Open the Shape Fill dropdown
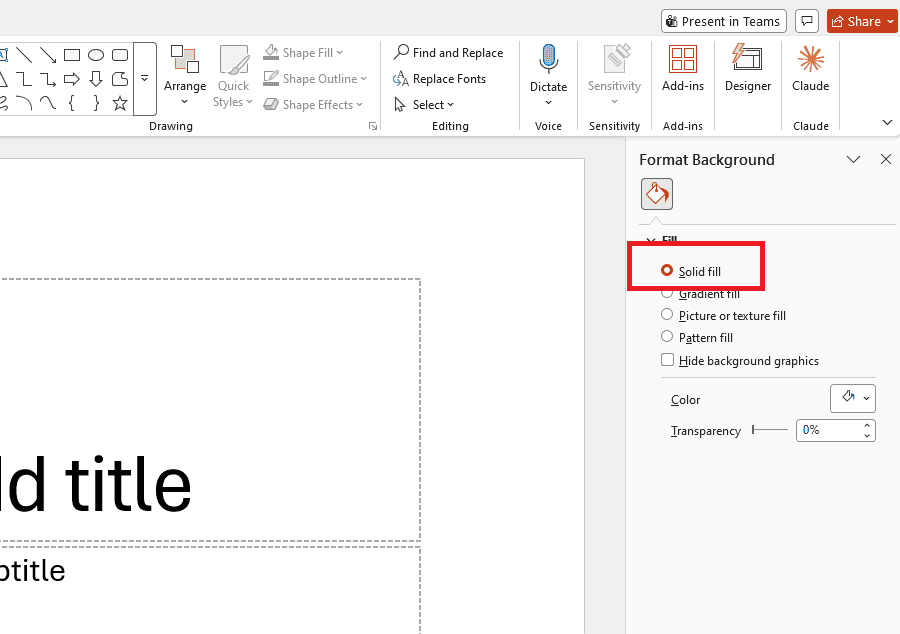900x634 pixels. point(303,53)
